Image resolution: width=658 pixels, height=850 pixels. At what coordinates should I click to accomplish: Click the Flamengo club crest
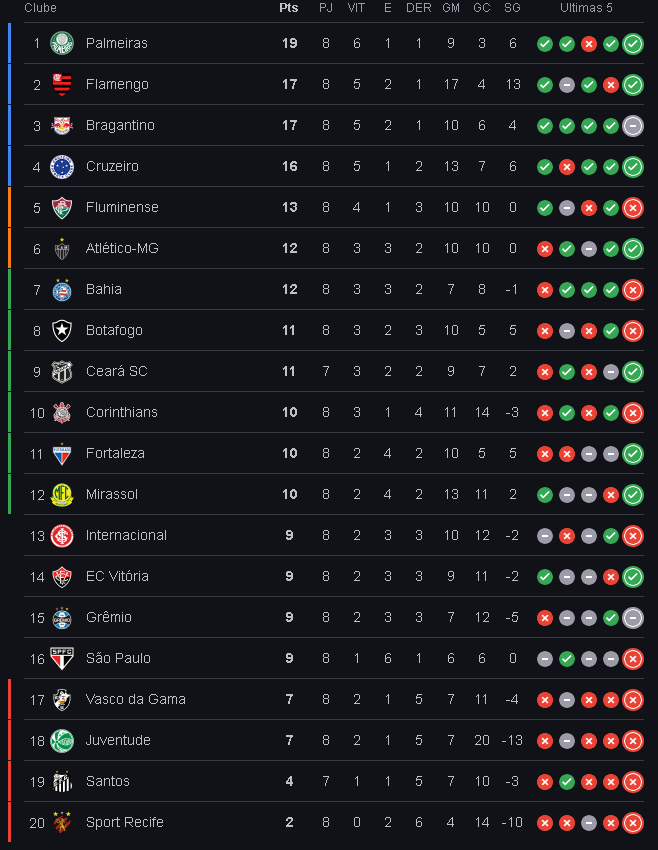[62, 85]
